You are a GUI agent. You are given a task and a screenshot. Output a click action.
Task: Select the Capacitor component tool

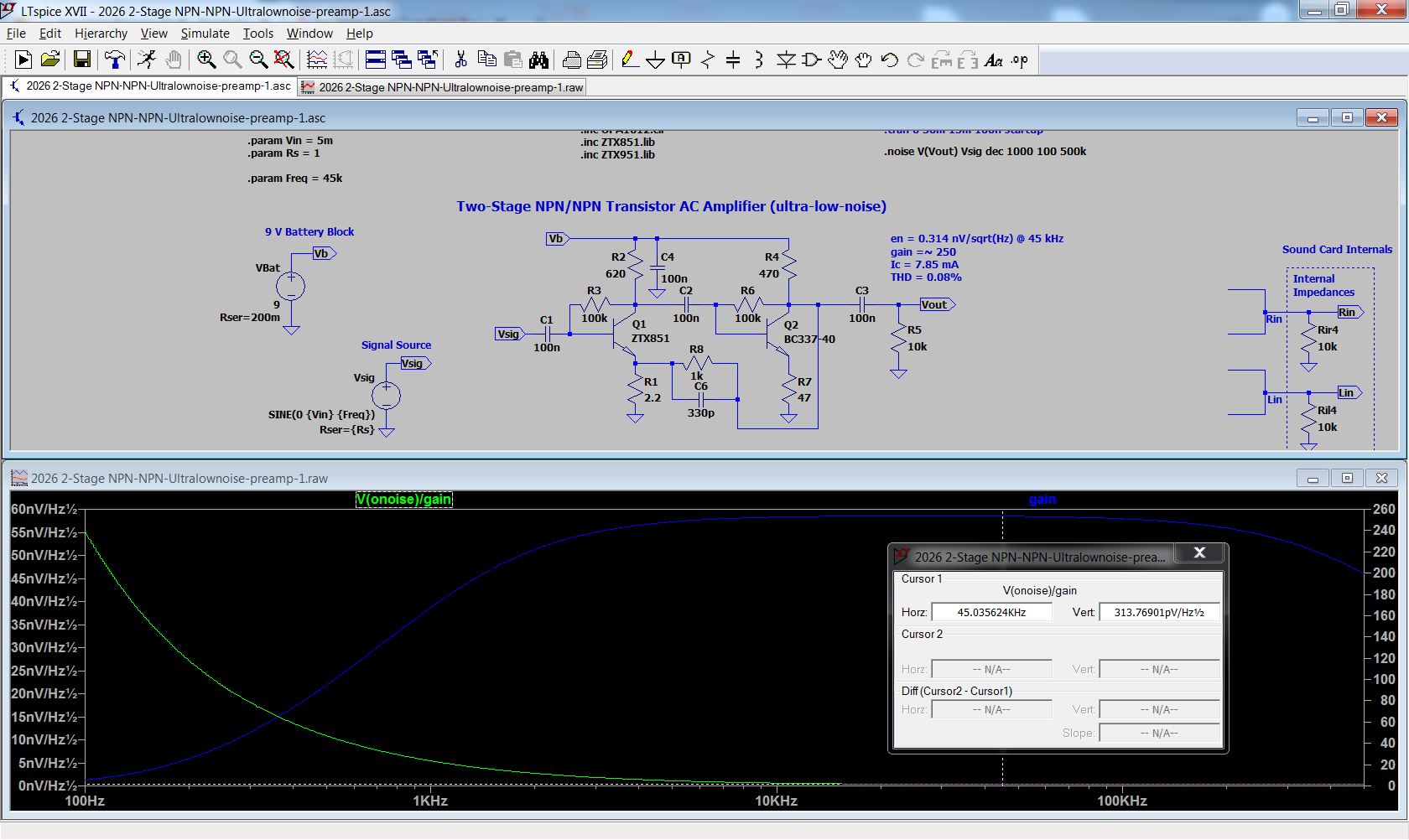click(x=733, y=60)
